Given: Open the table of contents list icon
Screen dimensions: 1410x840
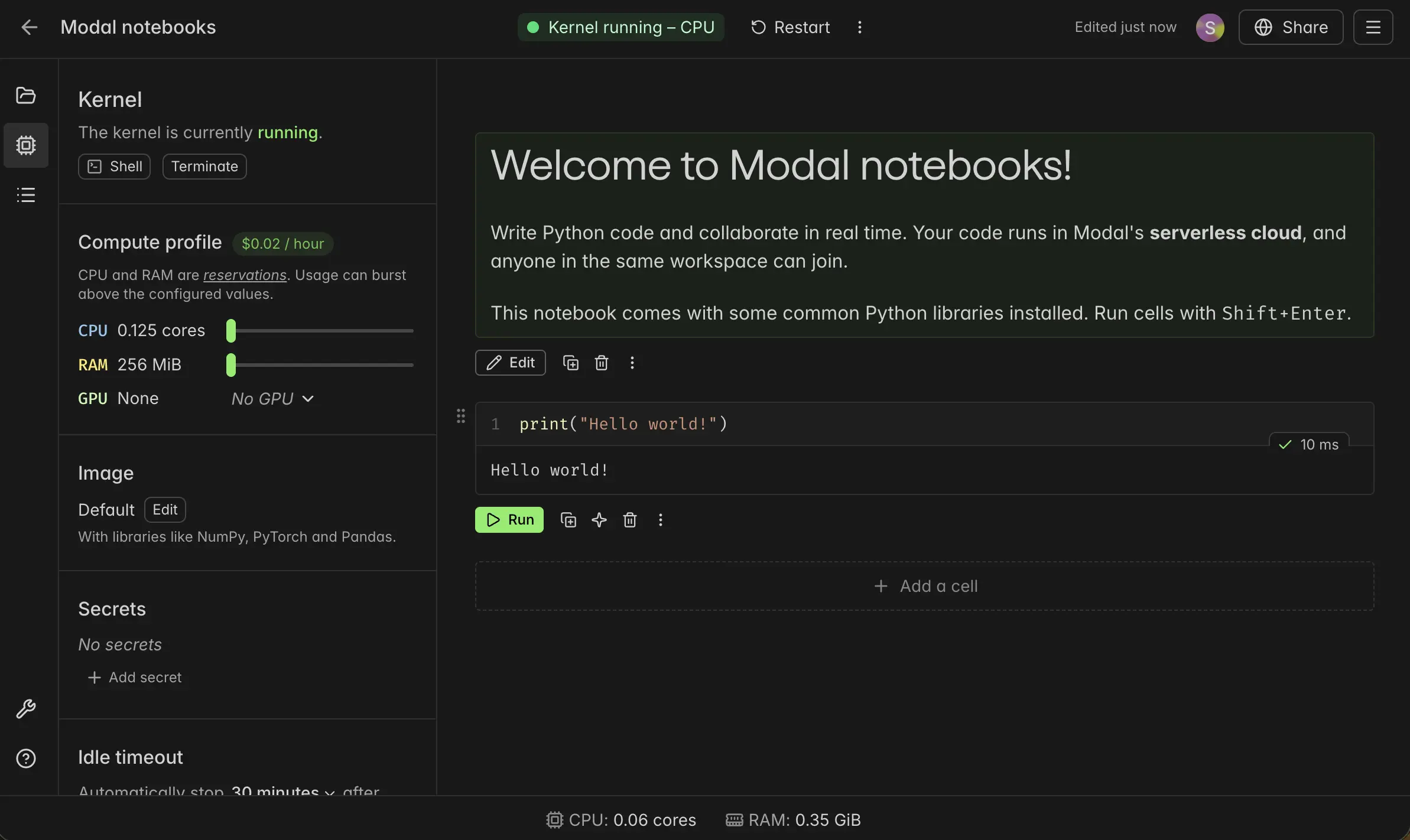Looking at the screenshot, I should click(25, 195).
